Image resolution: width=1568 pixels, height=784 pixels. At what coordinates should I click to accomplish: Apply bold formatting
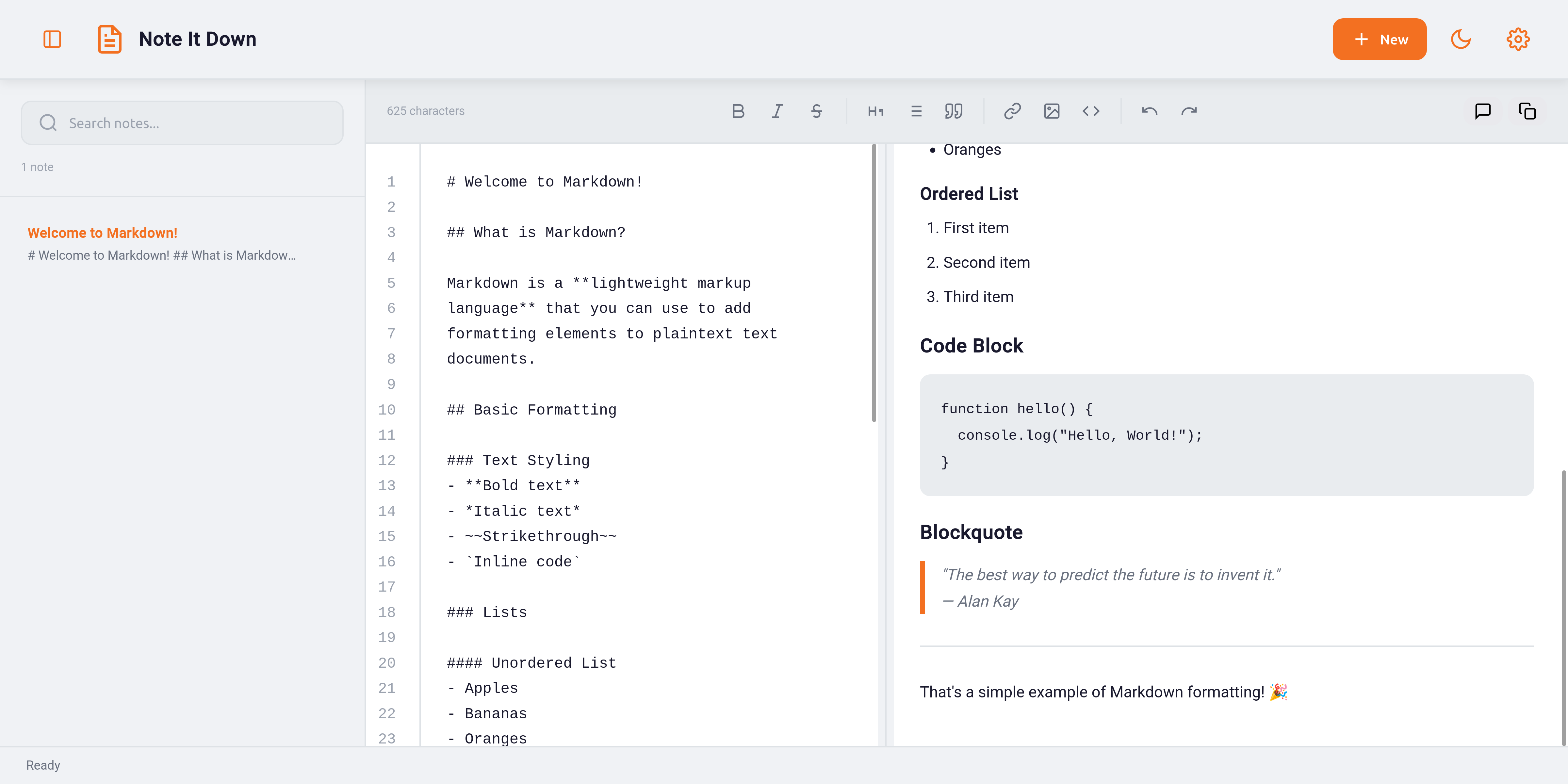[x=738, y=111]
